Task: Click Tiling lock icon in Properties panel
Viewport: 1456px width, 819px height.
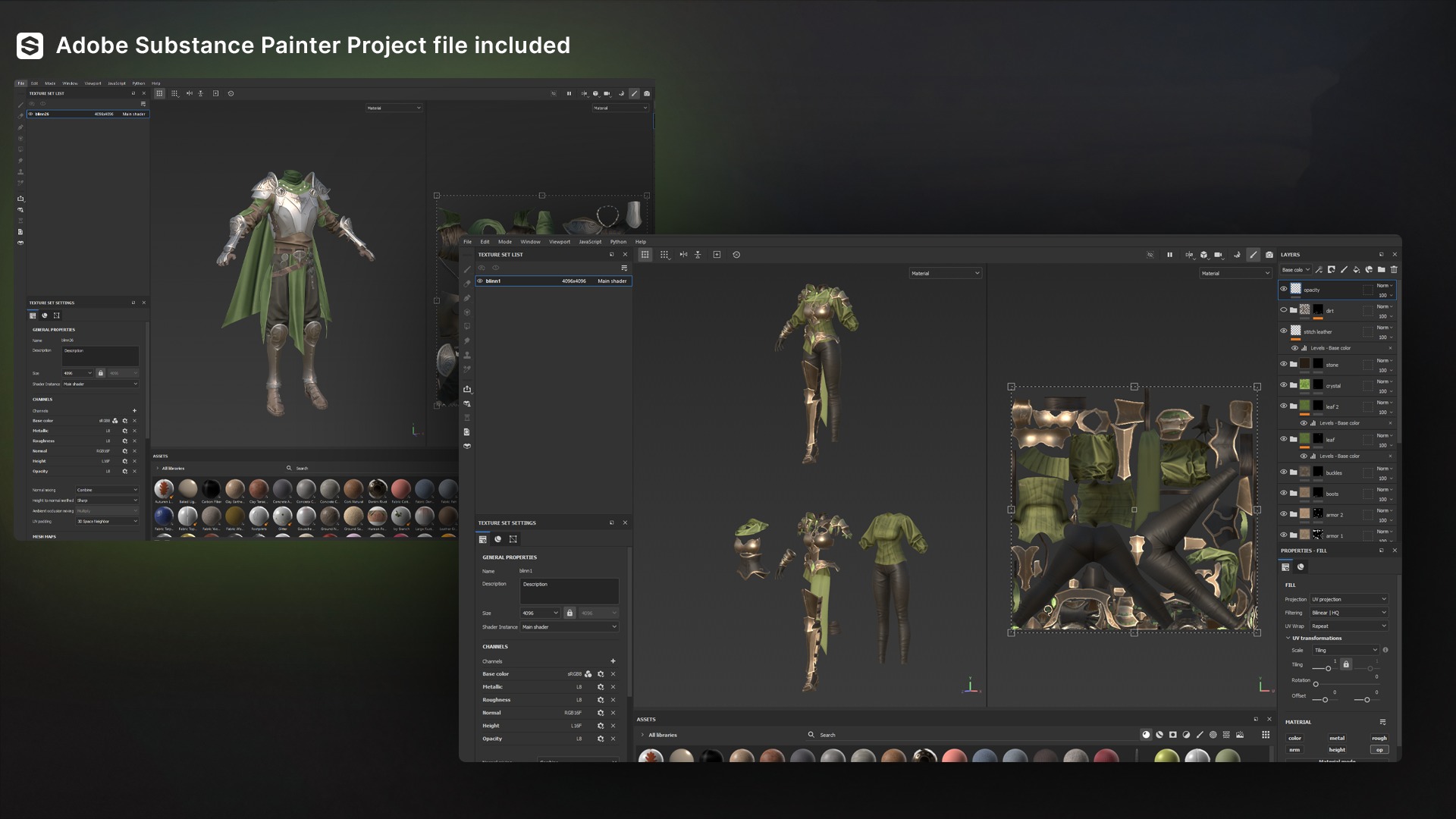Action: [1346, 664]
